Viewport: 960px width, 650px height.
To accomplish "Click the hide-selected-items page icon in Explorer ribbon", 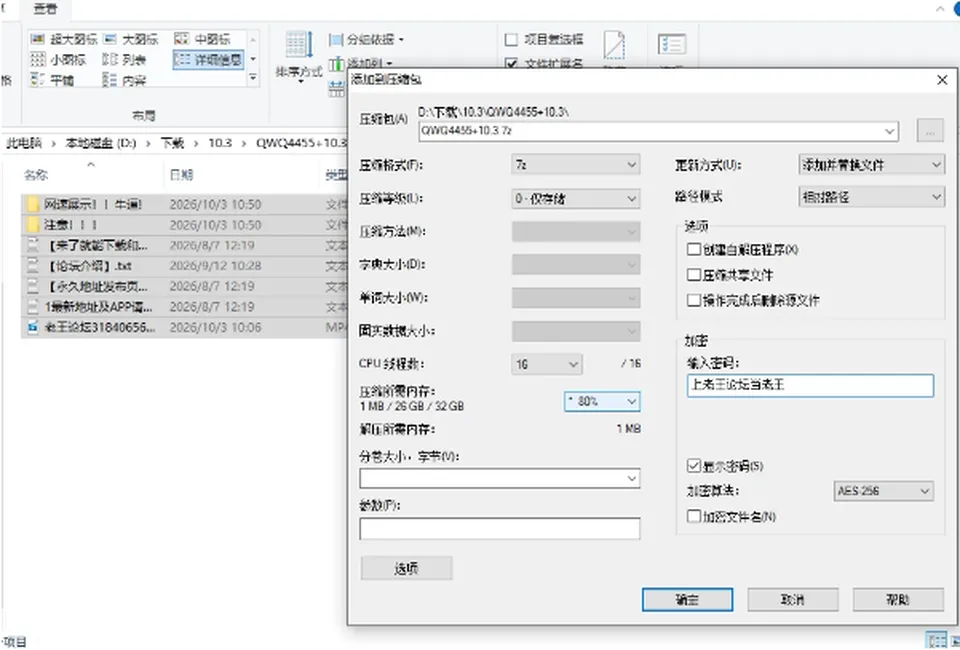I will (614, 46).
